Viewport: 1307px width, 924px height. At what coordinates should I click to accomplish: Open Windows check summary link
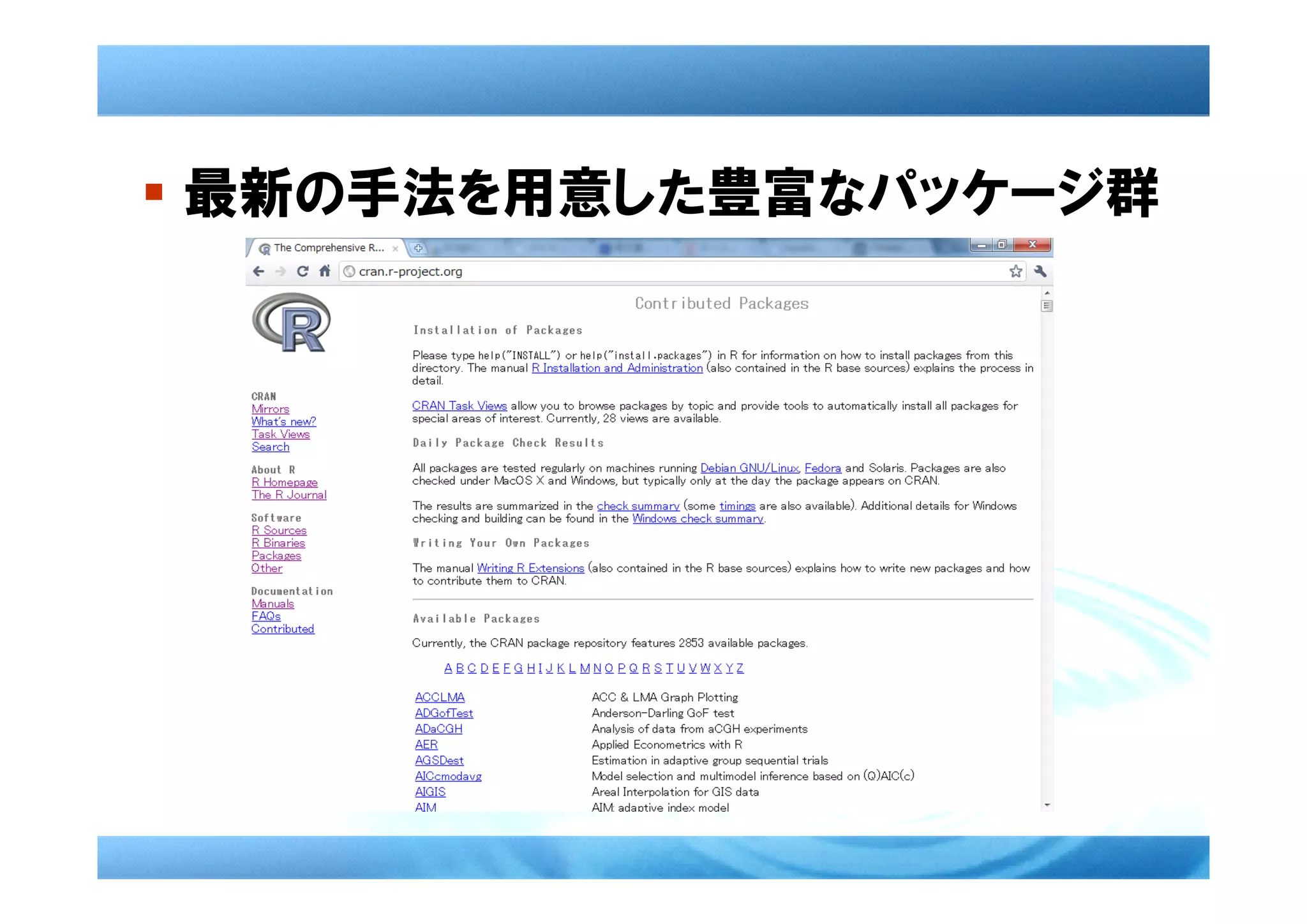698,519
